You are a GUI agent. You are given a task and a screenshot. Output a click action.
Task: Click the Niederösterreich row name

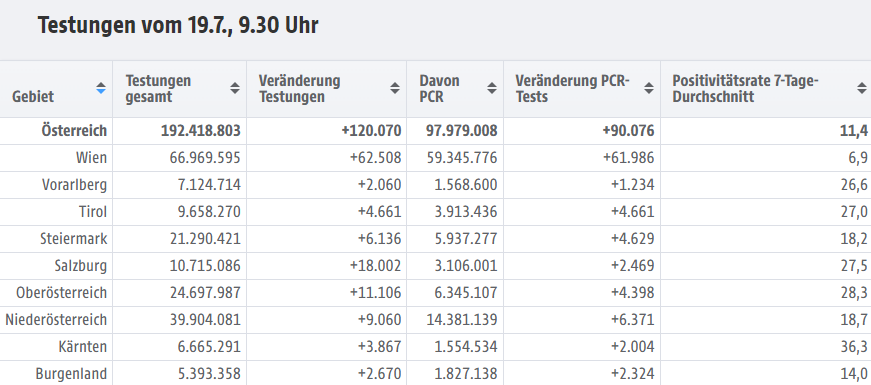tap(56, 320)
